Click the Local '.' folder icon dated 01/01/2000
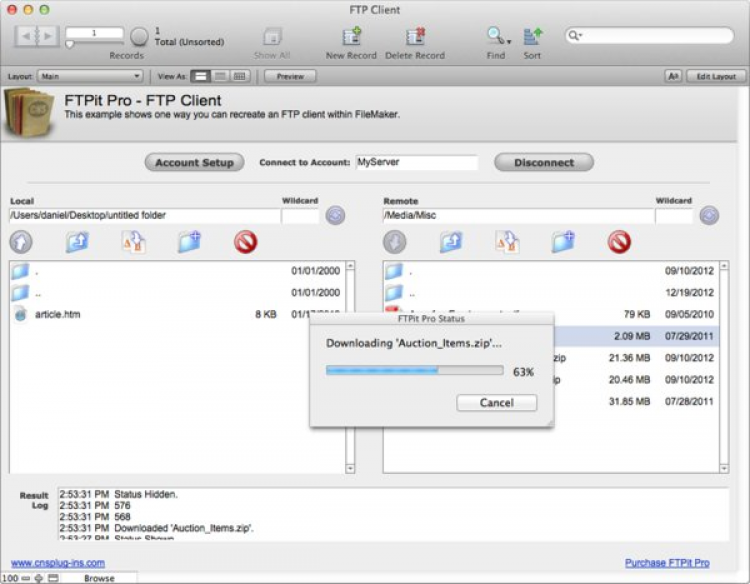This screenshot has height=584, width=750. point(20,271)
